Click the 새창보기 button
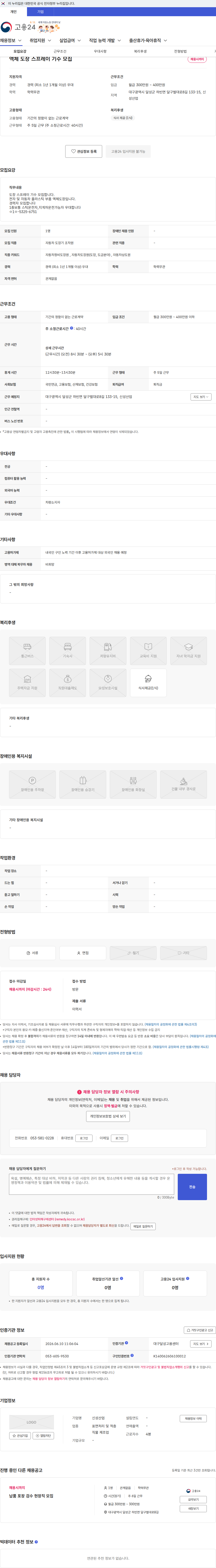 pos(193,1508)
